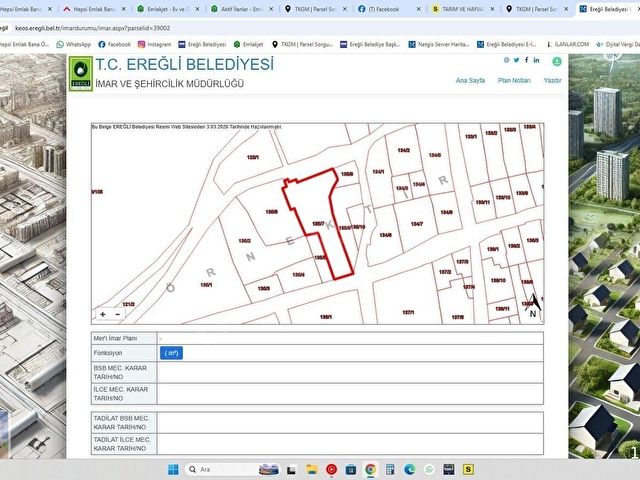Click the Chrome icon in the taskbar
The image size is (640, 480).
[x=370, y=469]
